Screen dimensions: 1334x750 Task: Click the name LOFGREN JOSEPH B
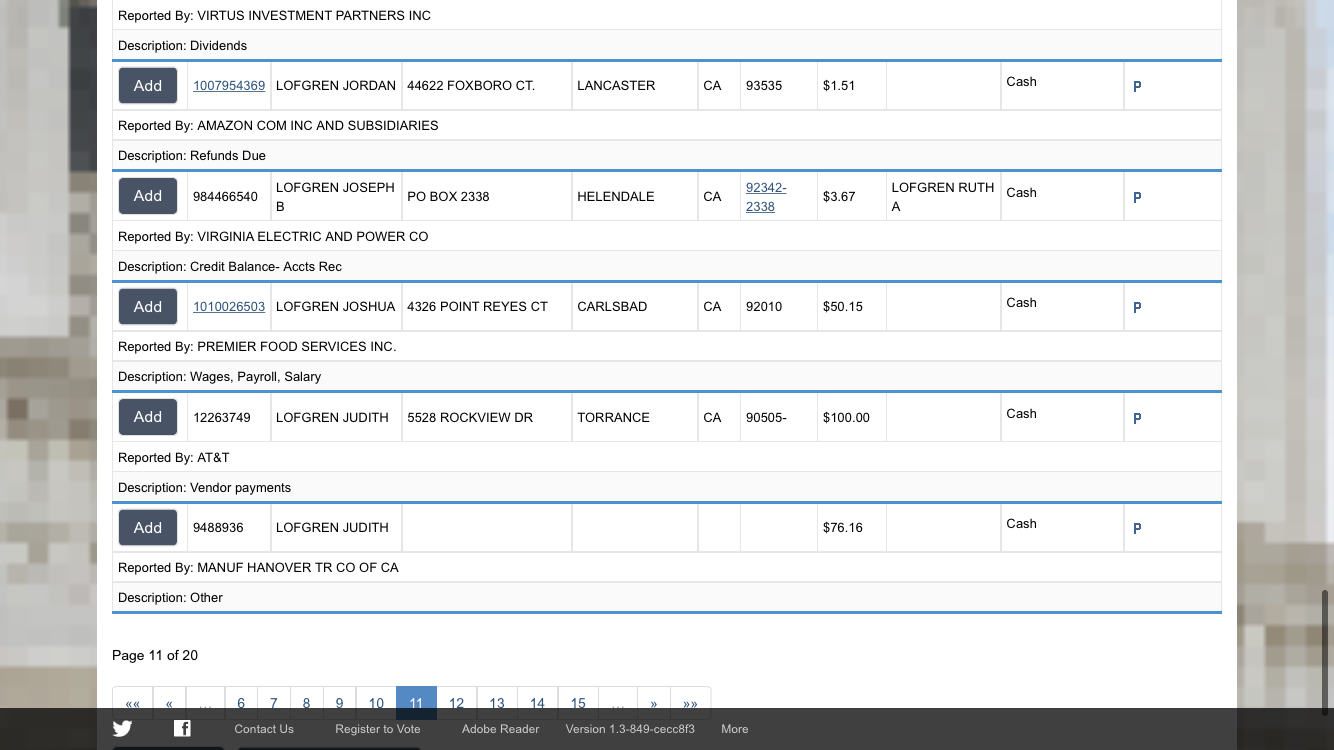(335, 197)
